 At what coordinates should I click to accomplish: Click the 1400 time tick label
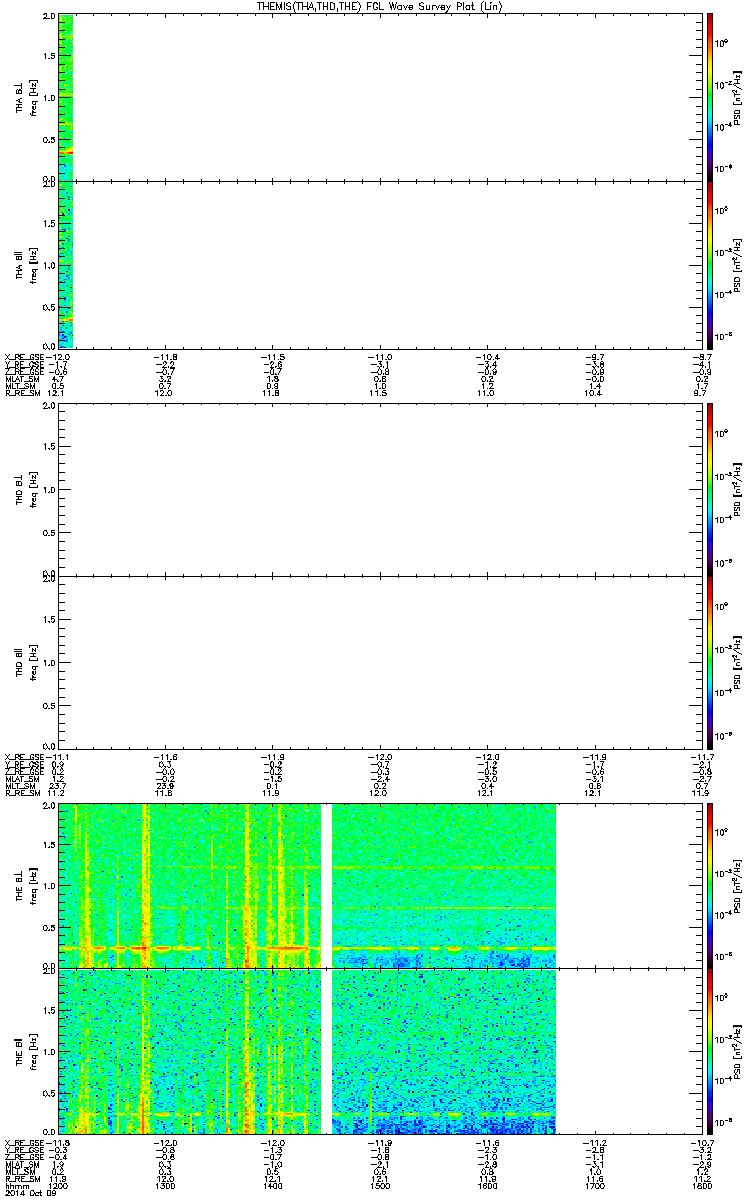(273, 1187)
